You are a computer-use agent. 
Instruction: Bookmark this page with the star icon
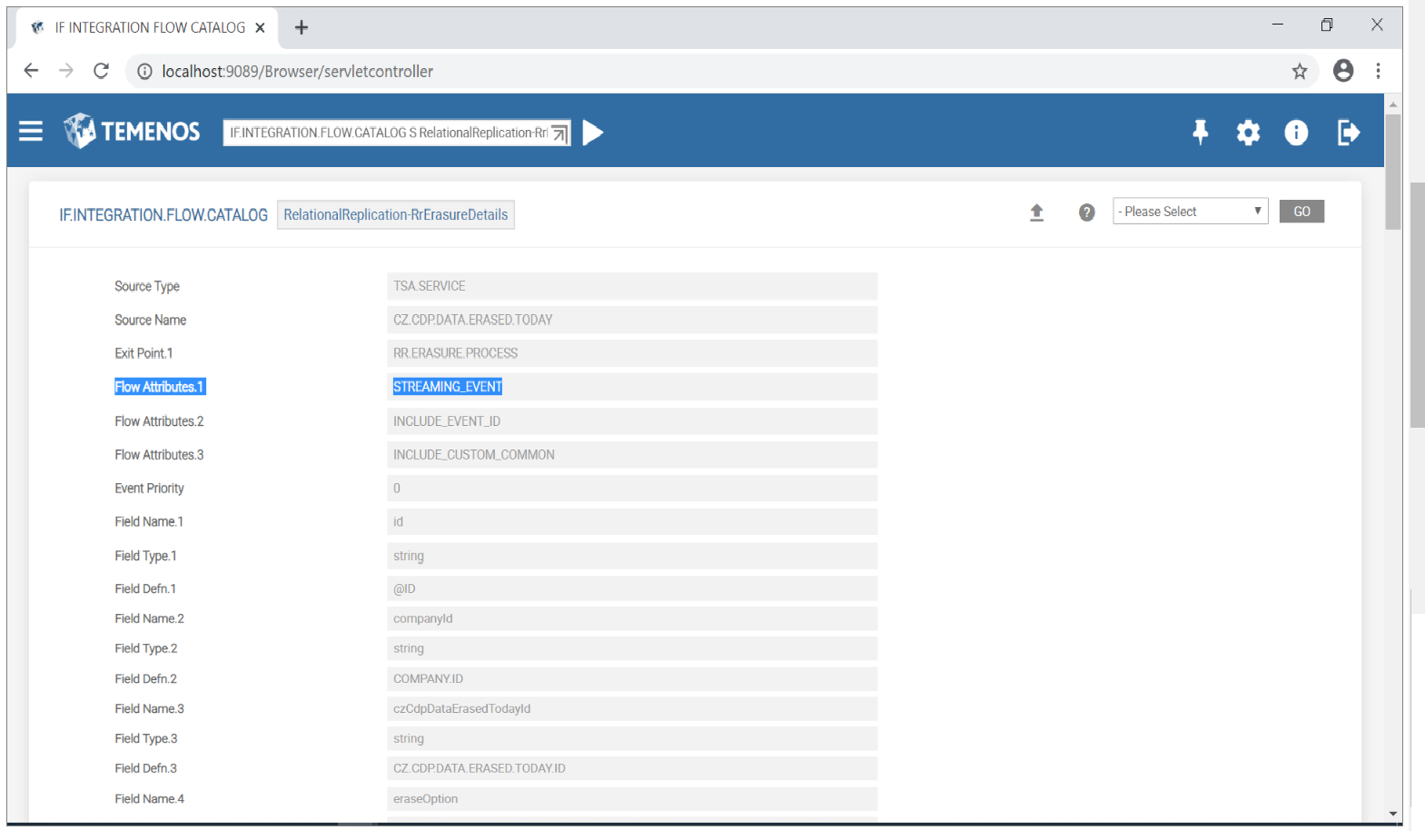[1300, 71]
